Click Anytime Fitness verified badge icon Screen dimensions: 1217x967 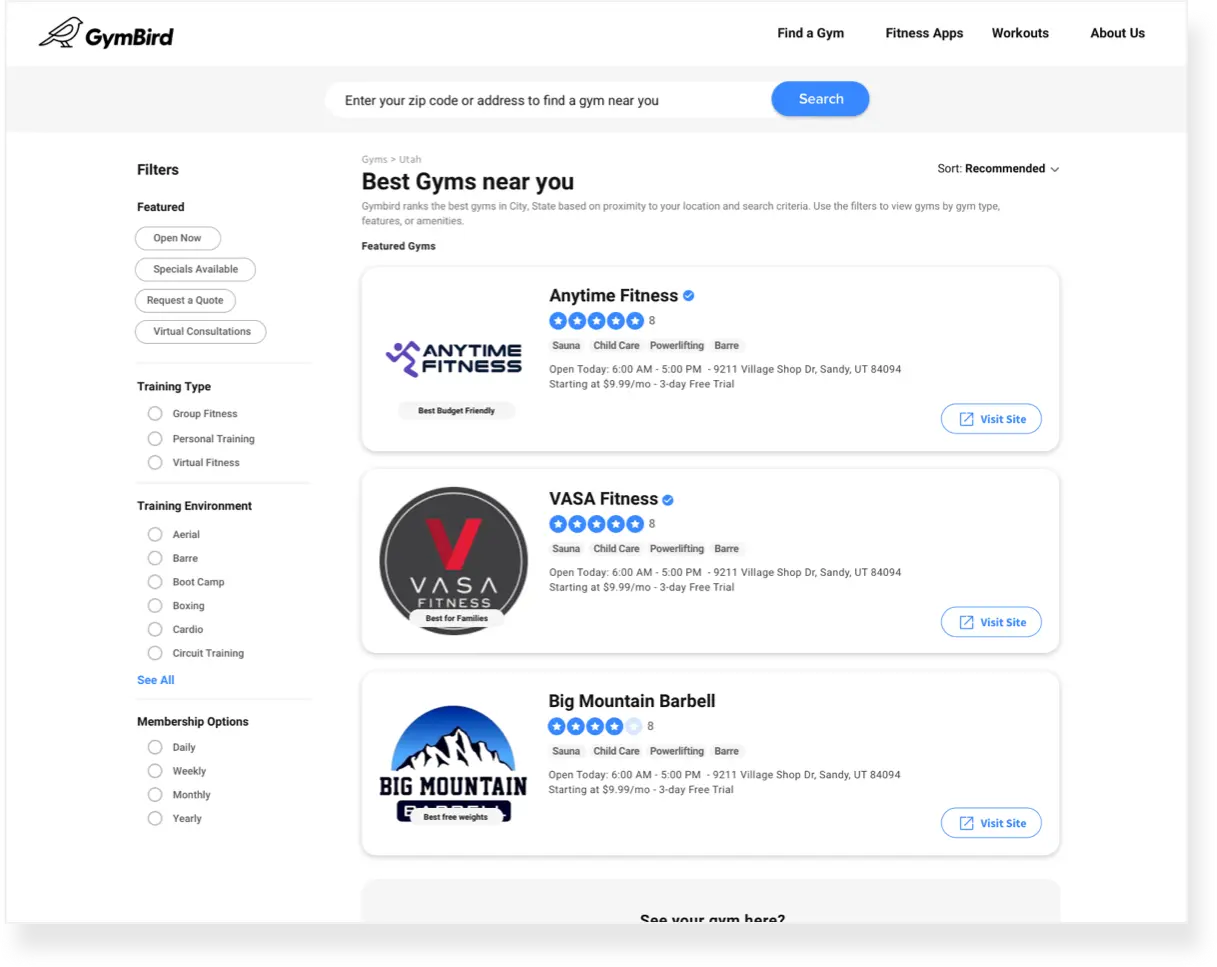[689, 296]
